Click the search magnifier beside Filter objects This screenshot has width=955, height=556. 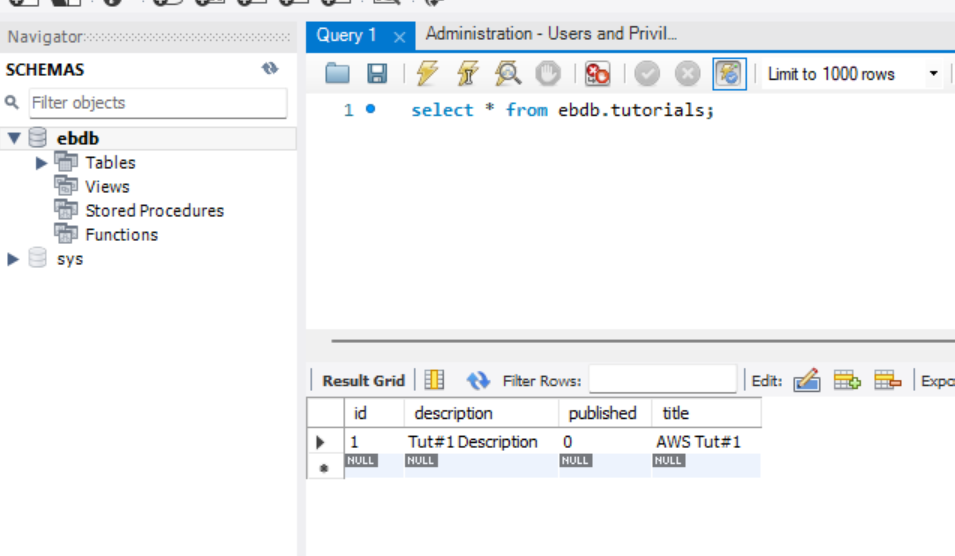coord(12,102)
